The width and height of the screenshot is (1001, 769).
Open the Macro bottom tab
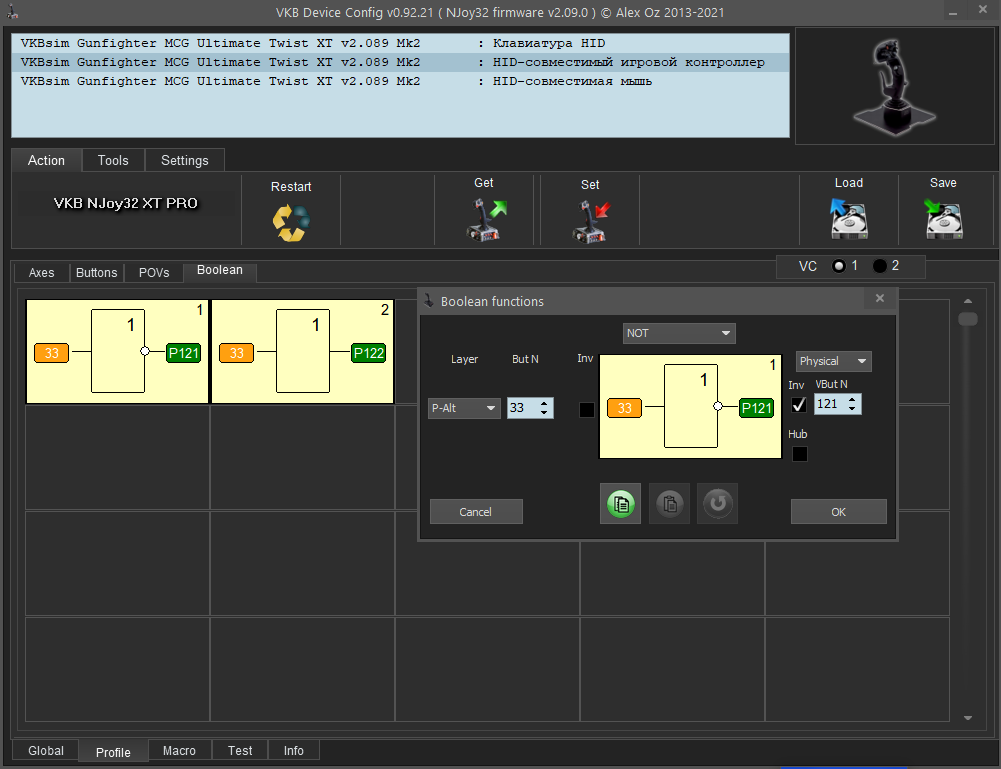(x=179, y=750)
